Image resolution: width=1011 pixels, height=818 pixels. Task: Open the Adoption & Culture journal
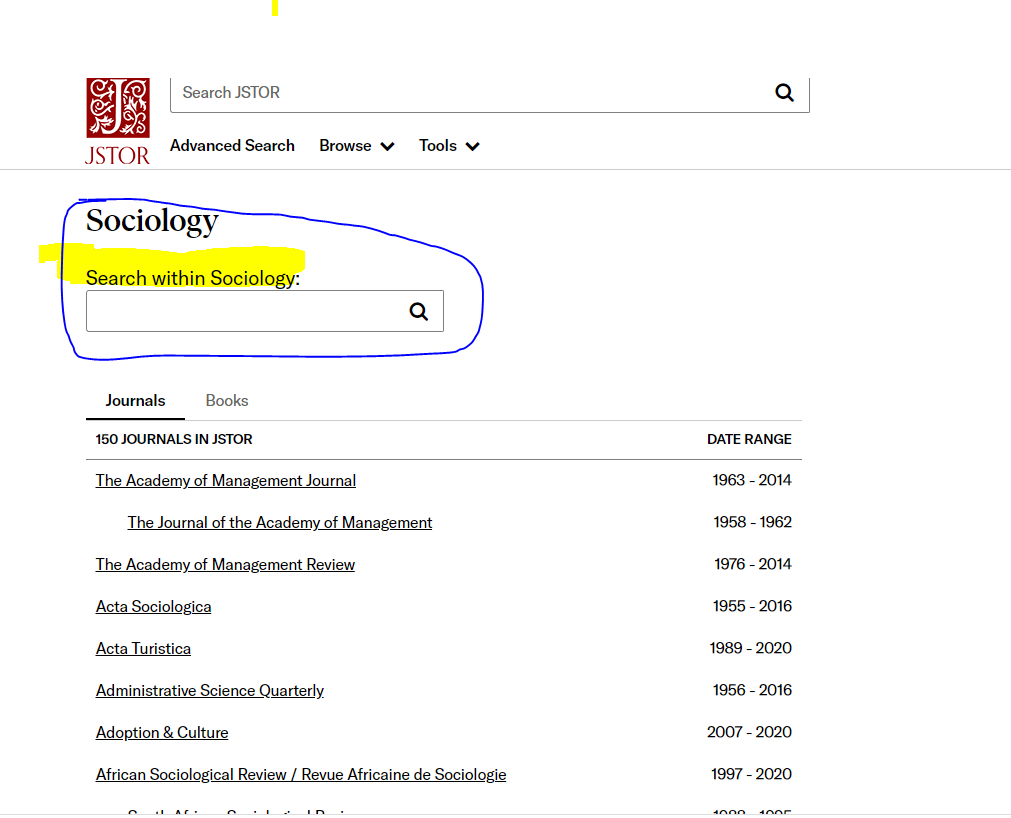click(x=162, y=733)
